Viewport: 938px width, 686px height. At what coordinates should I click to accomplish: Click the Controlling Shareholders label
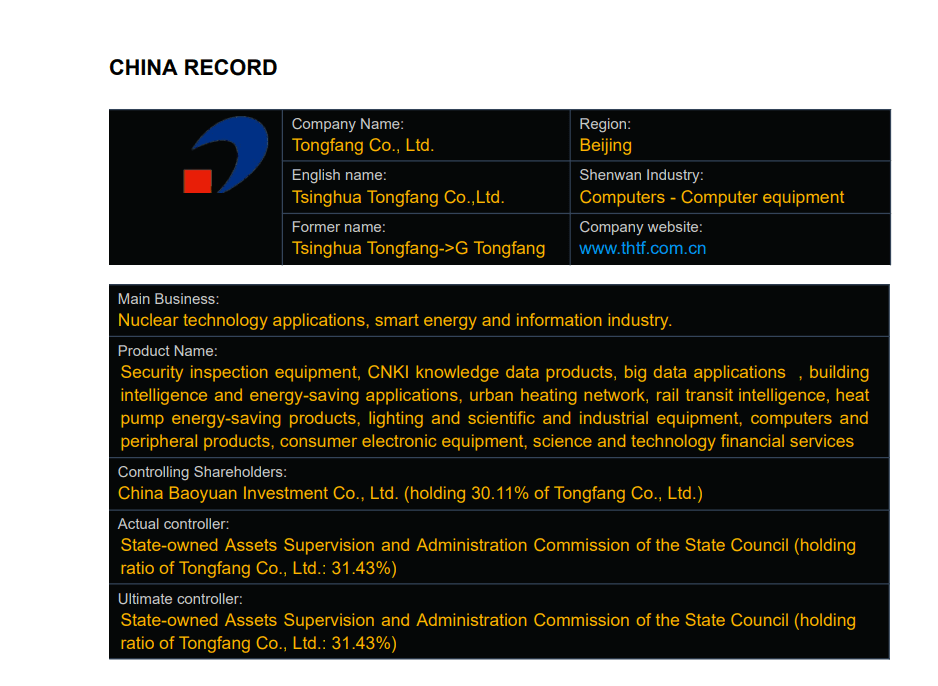tap(201, 472)
